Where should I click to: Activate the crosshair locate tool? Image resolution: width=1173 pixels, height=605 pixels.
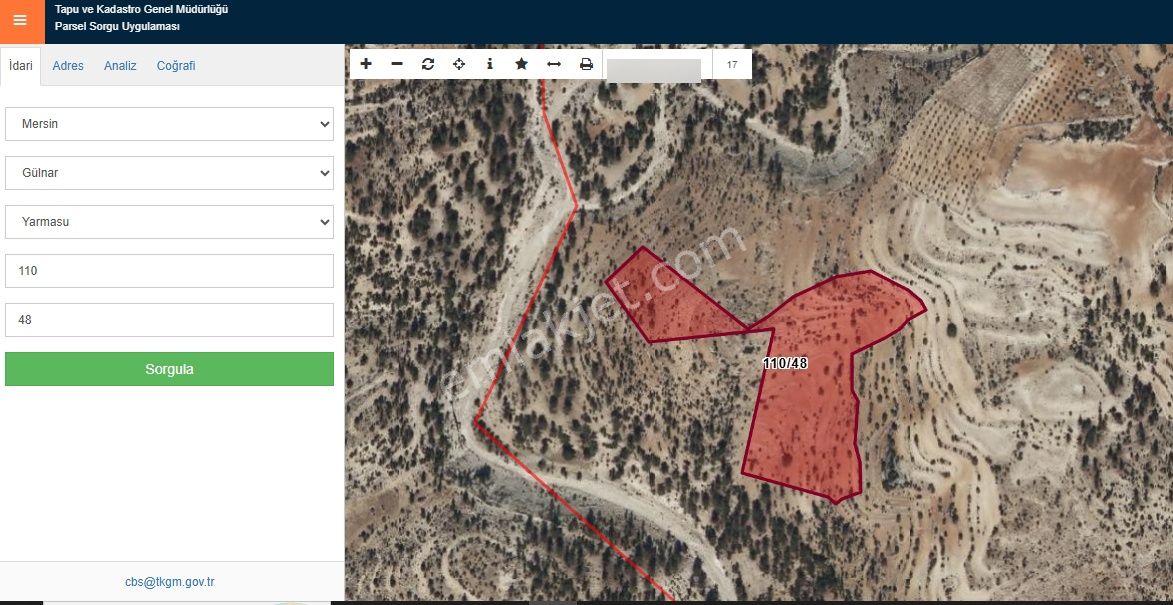(x=459, y=64)
